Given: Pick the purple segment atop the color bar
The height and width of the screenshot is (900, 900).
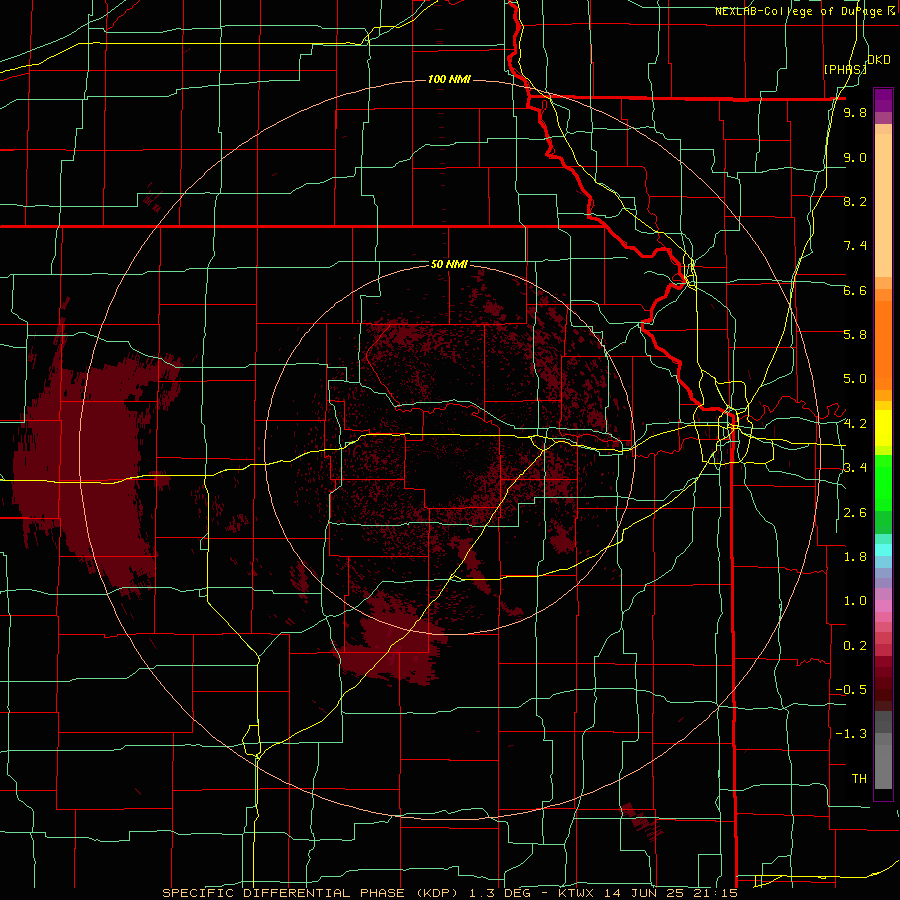Looking at the screenshot, I should pos(883,100).
